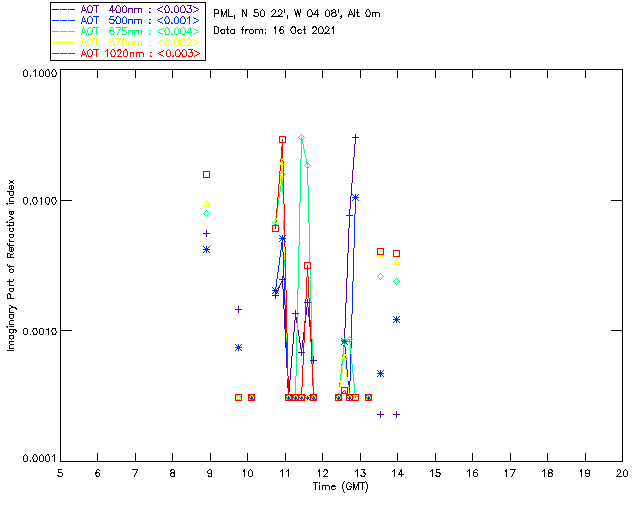Screen dimensions: 640x512
Task: Click the red square at the 11 GMT peak
Action: click(x=282, y=140)
